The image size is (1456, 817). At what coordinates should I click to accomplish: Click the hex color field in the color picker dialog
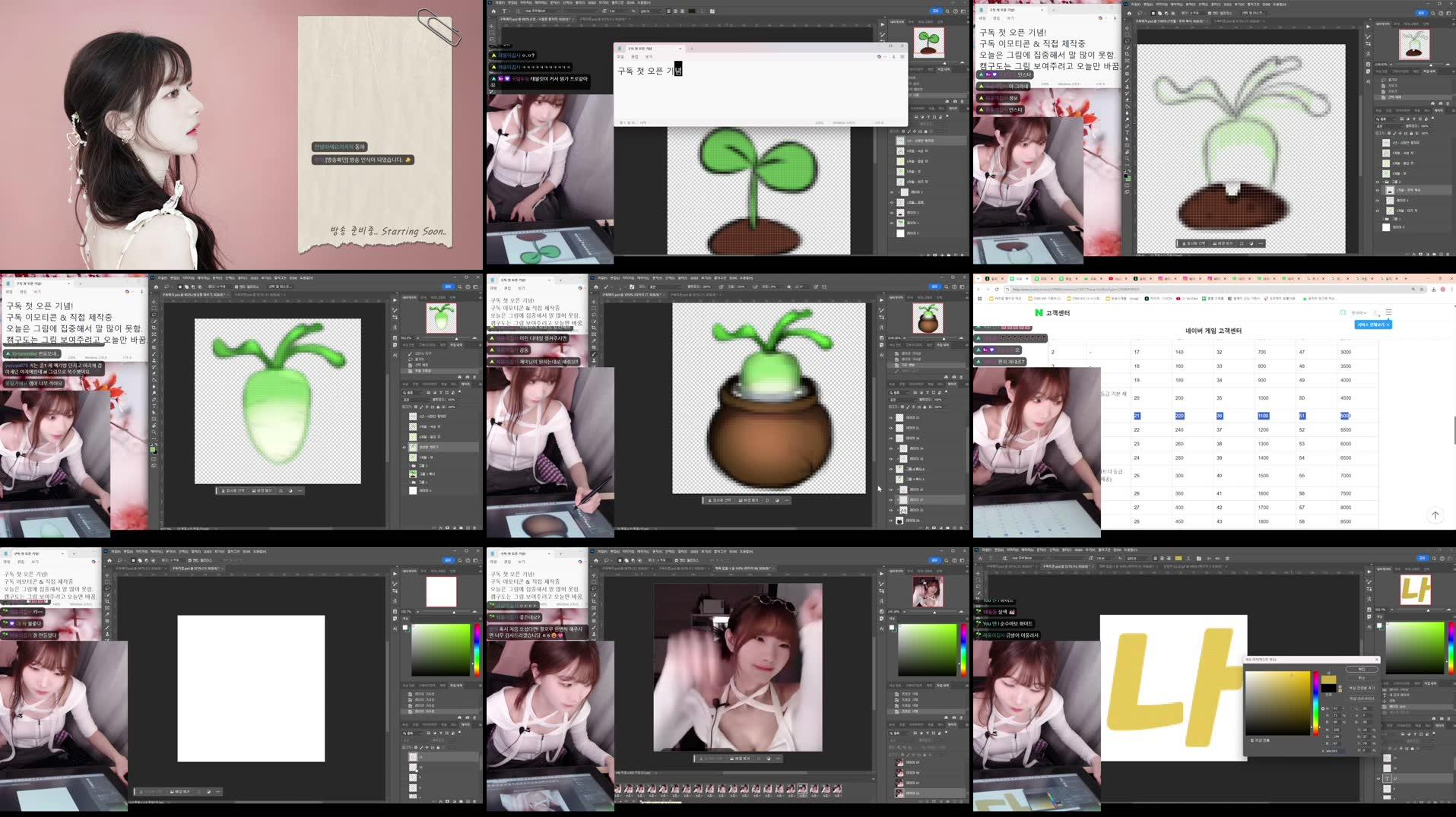[1334, 751]
